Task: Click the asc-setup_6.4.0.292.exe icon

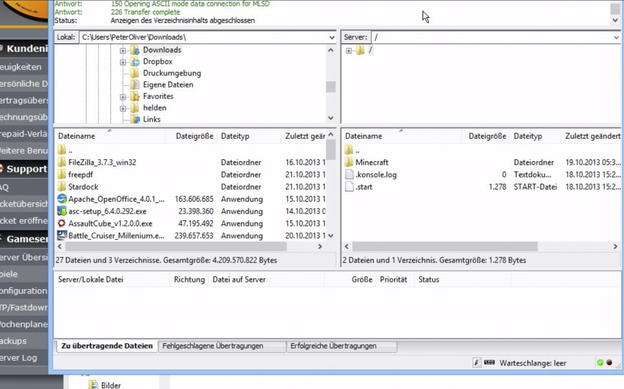Action: (x=62, y=211)
